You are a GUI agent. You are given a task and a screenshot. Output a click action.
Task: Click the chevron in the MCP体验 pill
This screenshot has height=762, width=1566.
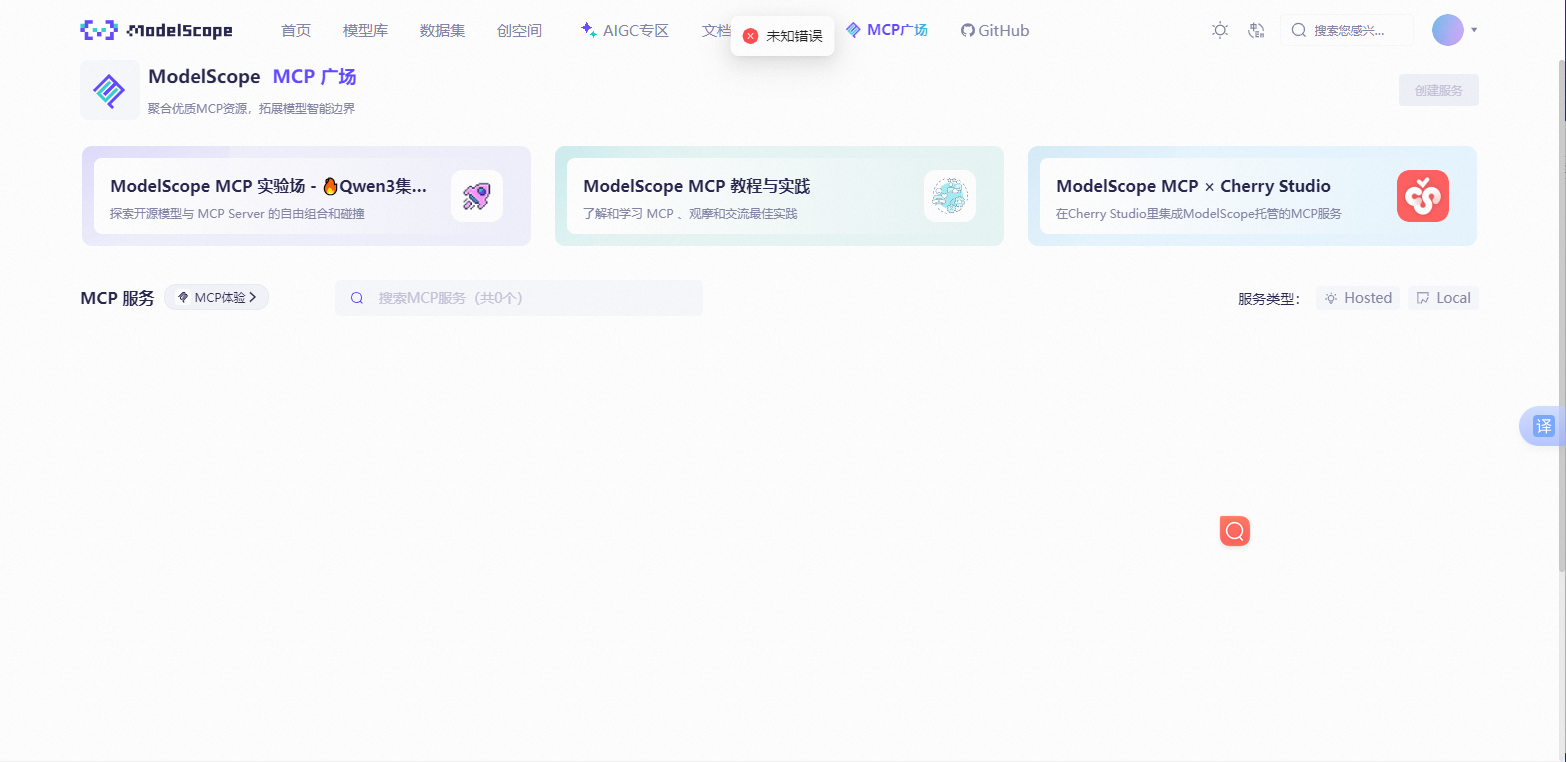click(x=253, y=297)
